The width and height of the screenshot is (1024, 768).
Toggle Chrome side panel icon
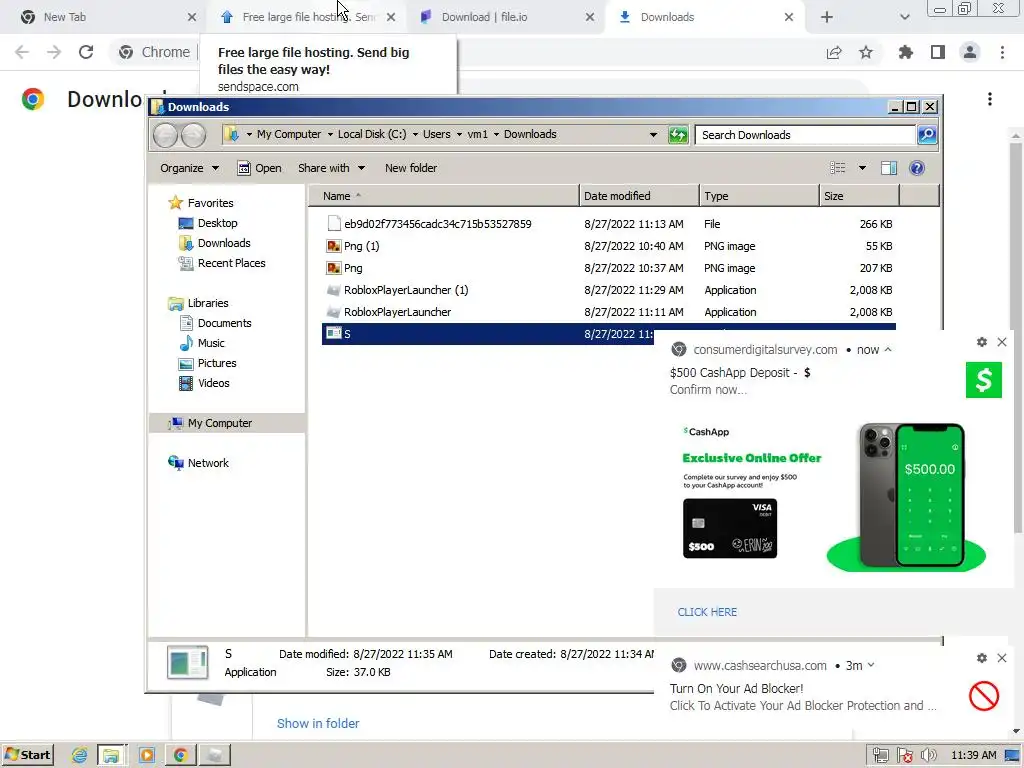[x=938, y=52]
